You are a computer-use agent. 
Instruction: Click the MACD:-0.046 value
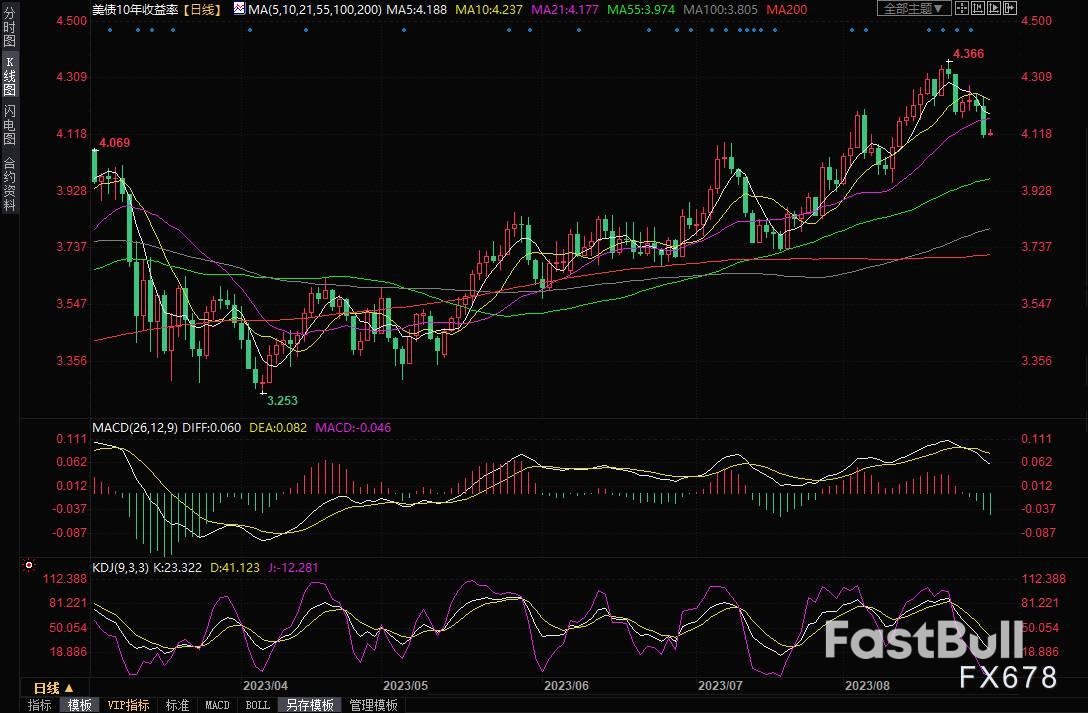tap(353, 427)
